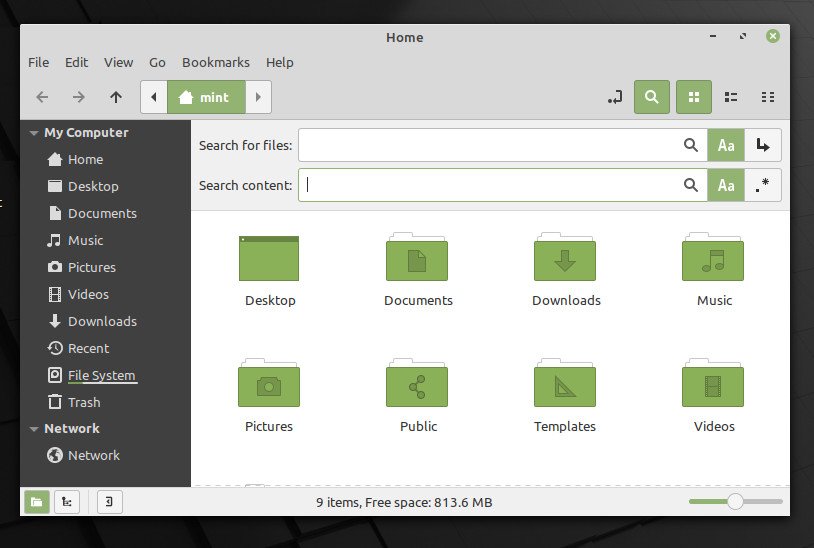The width and height of the screenshot is (814, 548).
Task: Switch to compact view
Action: [x=768, y=97]
